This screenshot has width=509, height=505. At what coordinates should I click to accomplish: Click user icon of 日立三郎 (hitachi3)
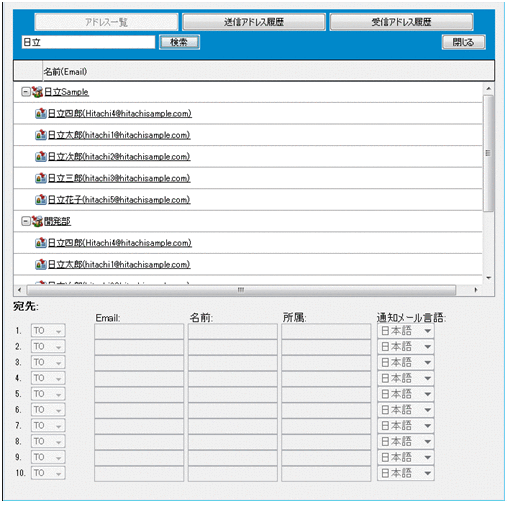pyautogui.click(x=41, y=178)
